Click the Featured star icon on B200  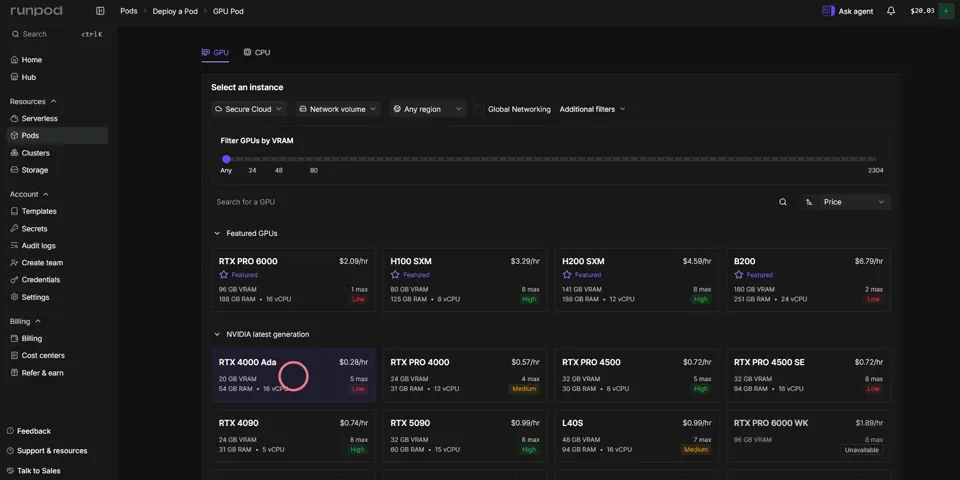pyautogui.click(x=738, y=275)
